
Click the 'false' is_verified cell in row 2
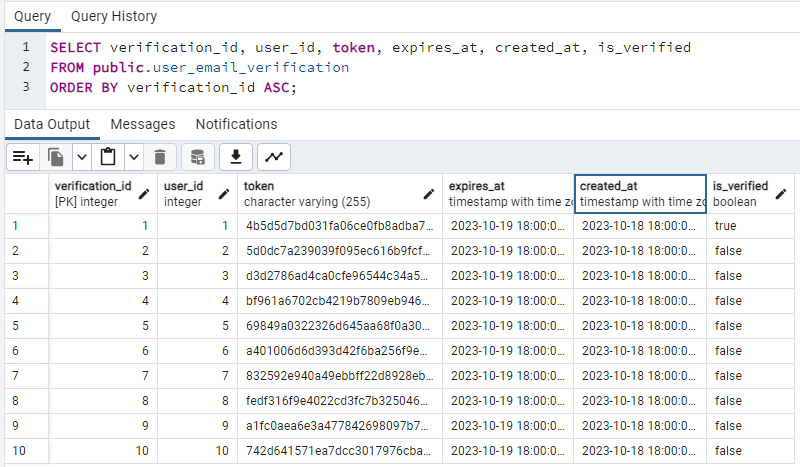[750, 251]
